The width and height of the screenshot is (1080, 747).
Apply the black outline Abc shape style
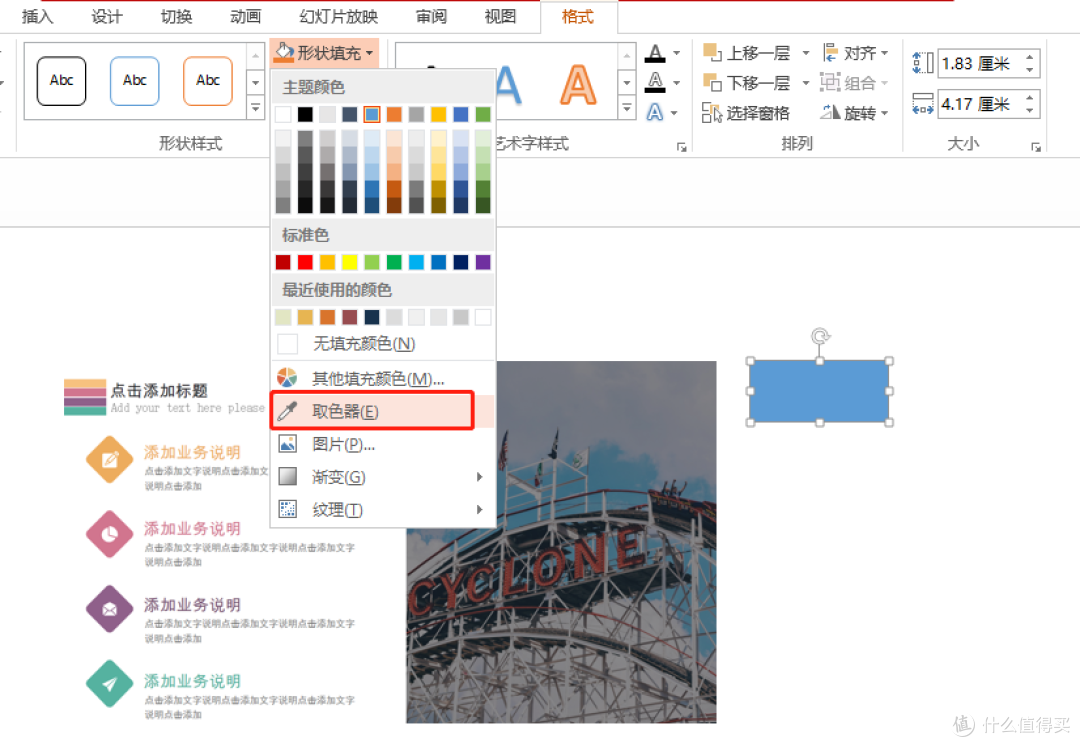tap(61, 81)
